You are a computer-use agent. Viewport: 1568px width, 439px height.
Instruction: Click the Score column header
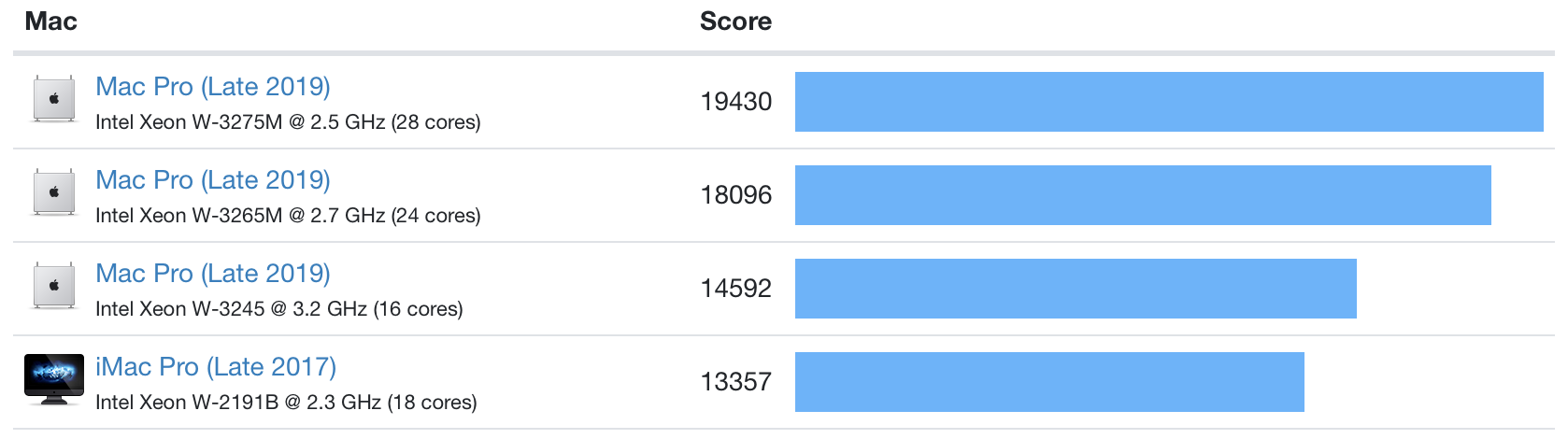point(735,21)
